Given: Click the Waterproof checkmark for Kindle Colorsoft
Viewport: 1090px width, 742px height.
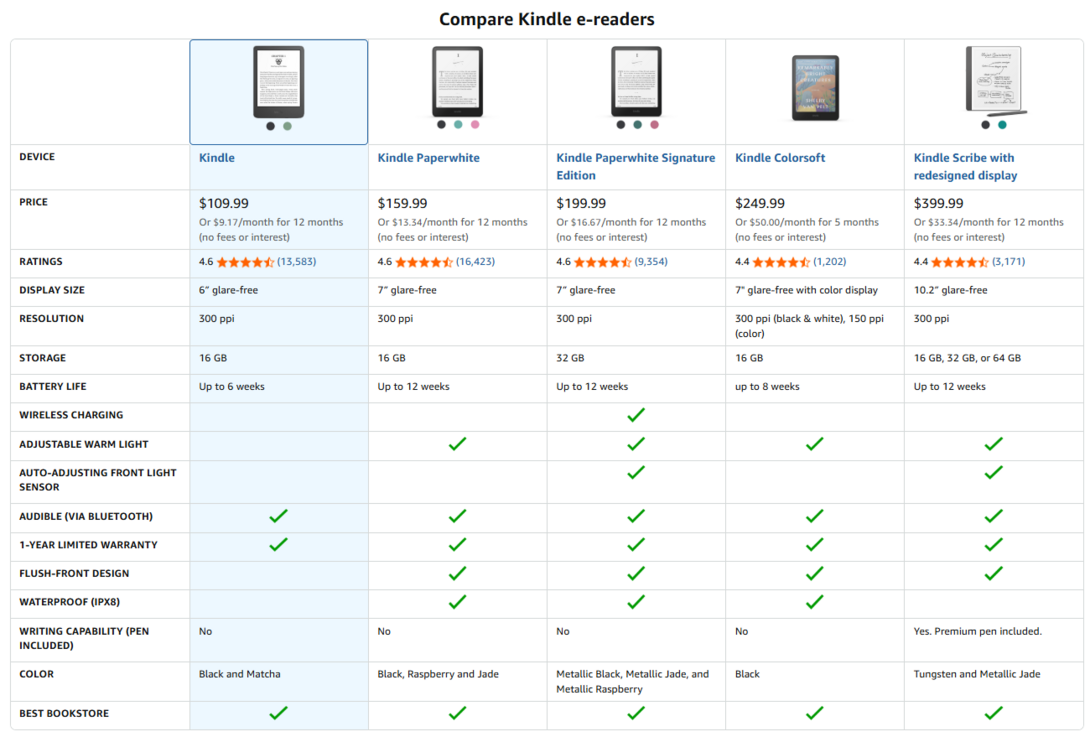Looking at the screenshot, I should click(x=814, y=602).
